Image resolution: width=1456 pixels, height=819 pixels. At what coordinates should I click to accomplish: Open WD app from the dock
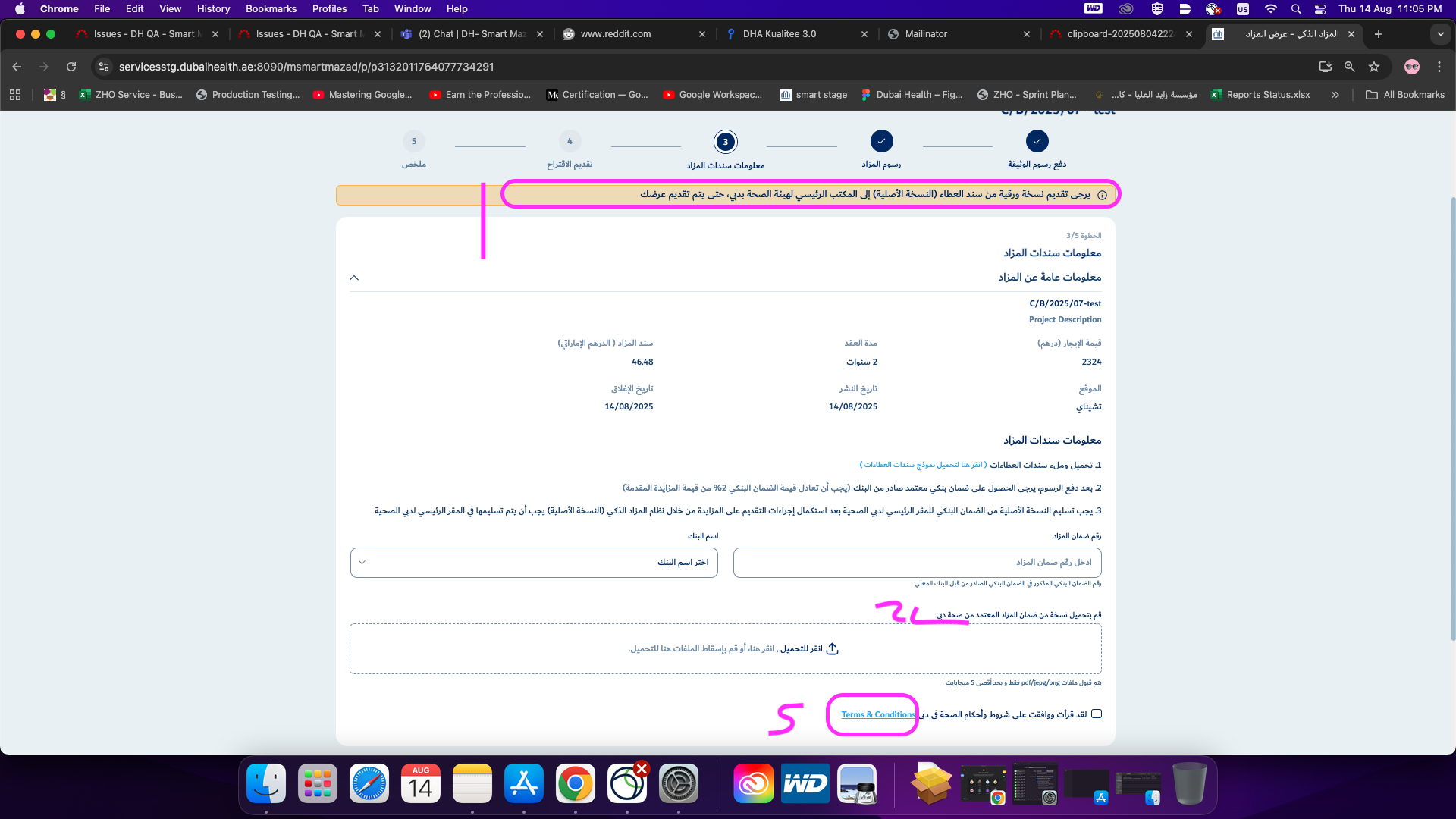805,784
